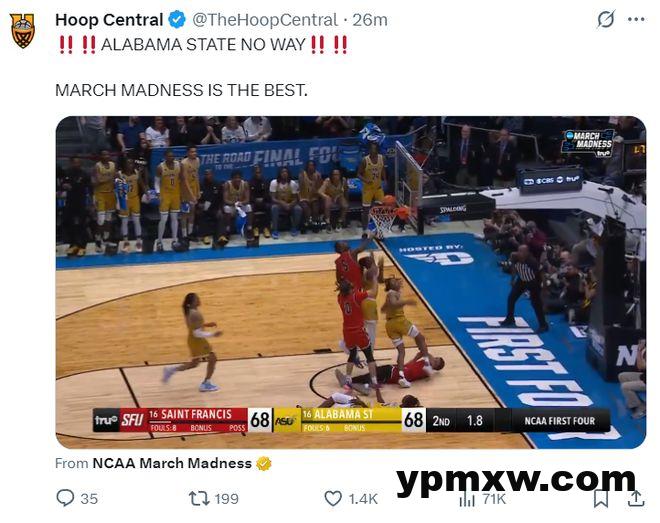The image size is (660, 523).
Task: Open the view analytics bar-chart icon
Action: pos(467,498)
